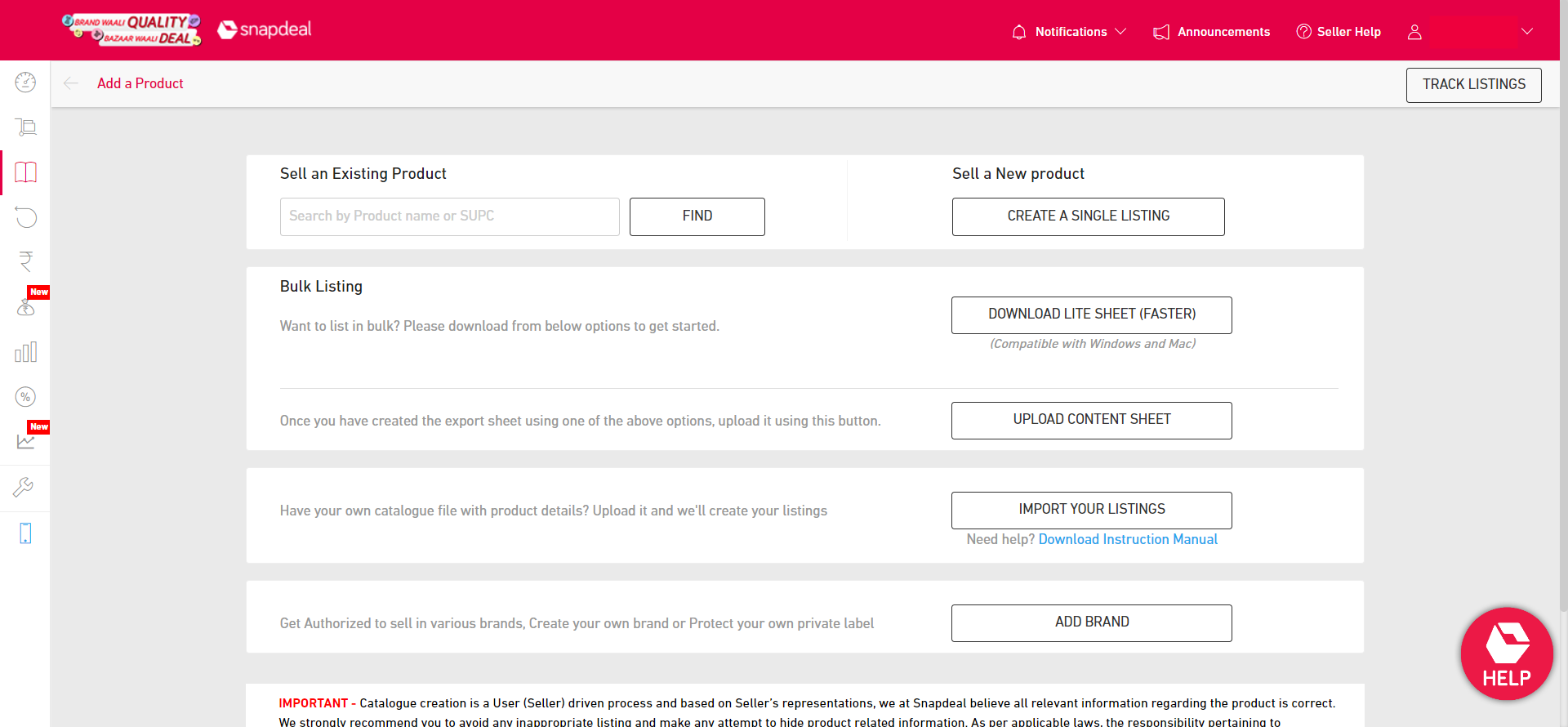Image resolution: width=1568 pixels, height=727 pixels.
Task: Click the line graph icon marked New
Action: point(25,442)
